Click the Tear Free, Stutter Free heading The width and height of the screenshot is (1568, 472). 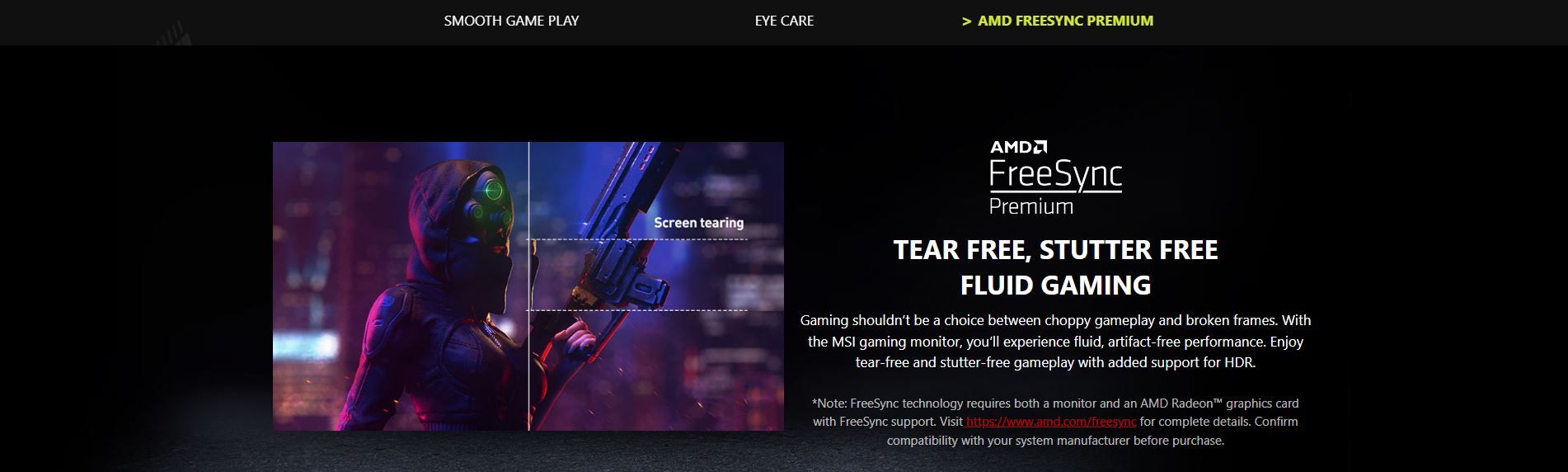pyautogui.click(x=1055, y=250)
